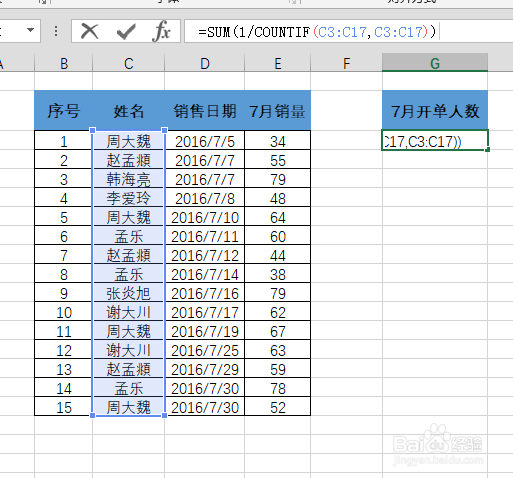Image resolution: width=513 pixels, height=478 pixels.
Task: Click sales cell 48
Action: pyautogui.click(x=278, y=197)
